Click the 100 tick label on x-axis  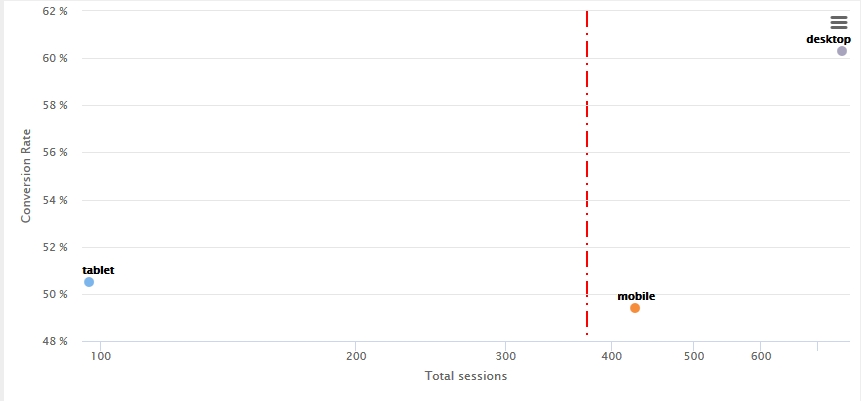100,357
